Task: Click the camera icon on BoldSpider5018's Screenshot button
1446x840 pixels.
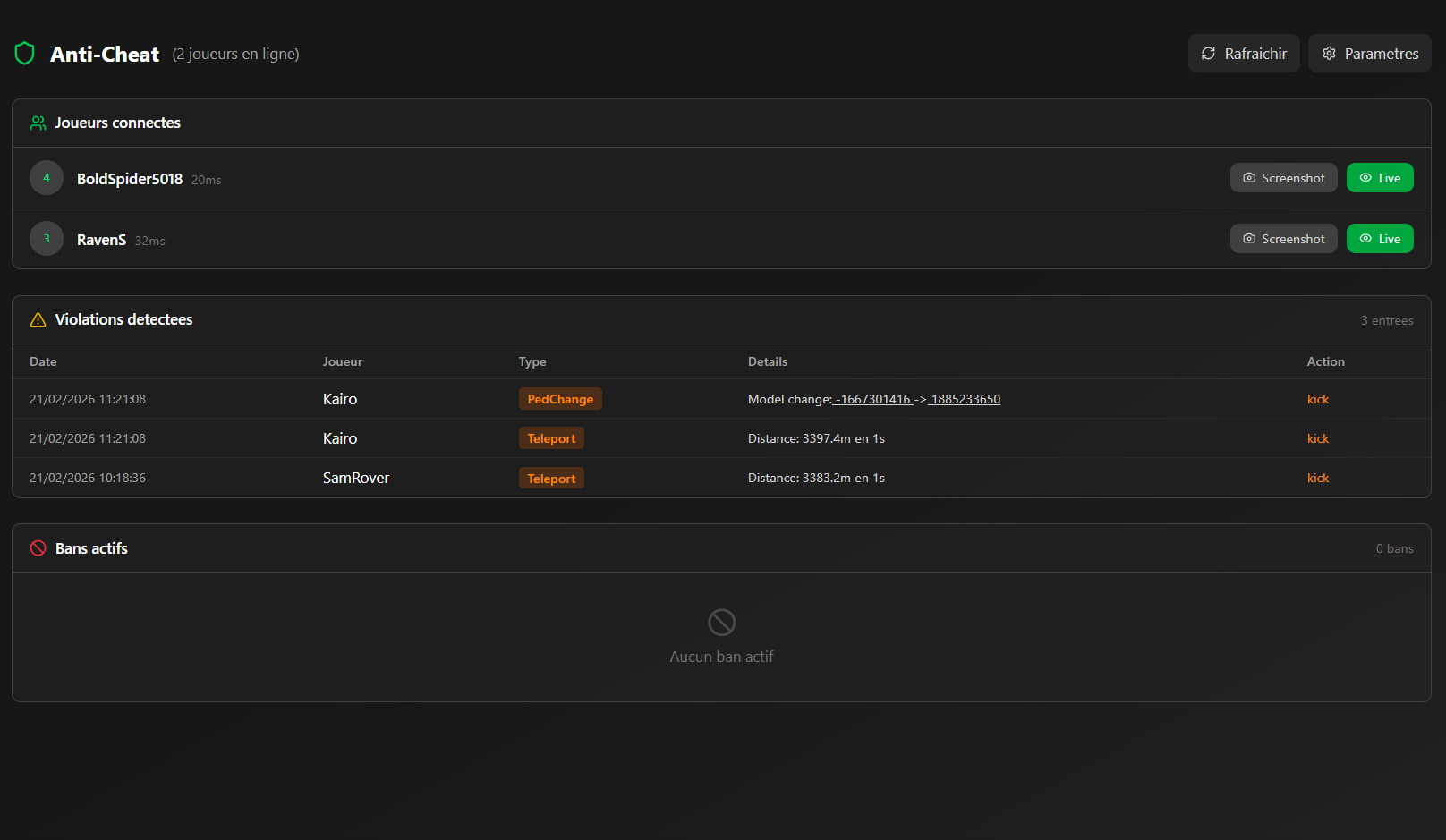Action: [1247, 177]
